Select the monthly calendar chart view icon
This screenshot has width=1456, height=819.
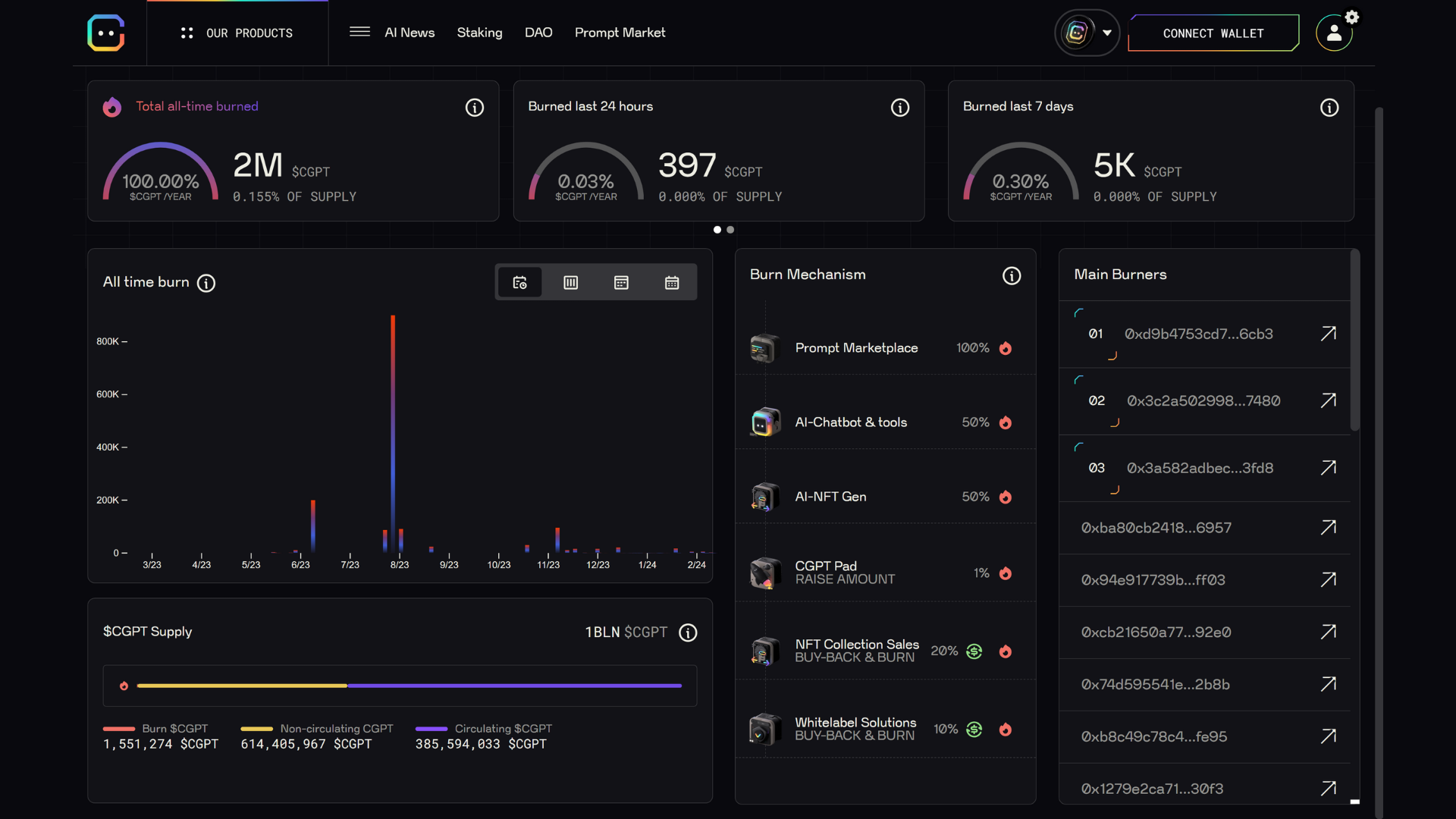[x=672, y=282]
